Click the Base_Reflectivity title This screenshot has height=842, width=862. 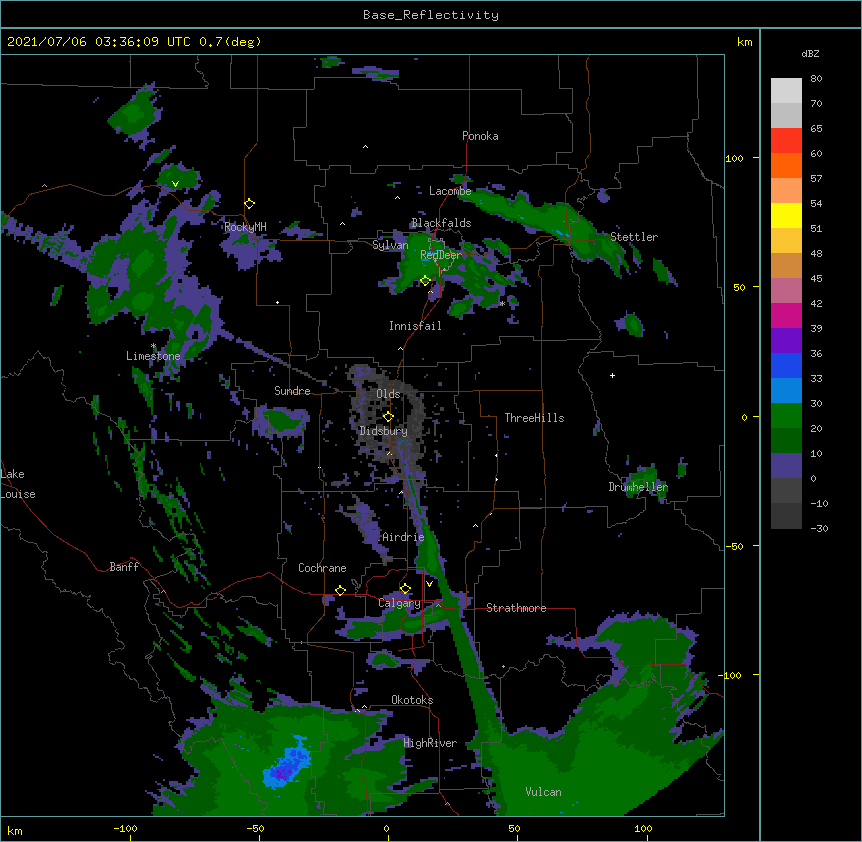tap(431, 15)
